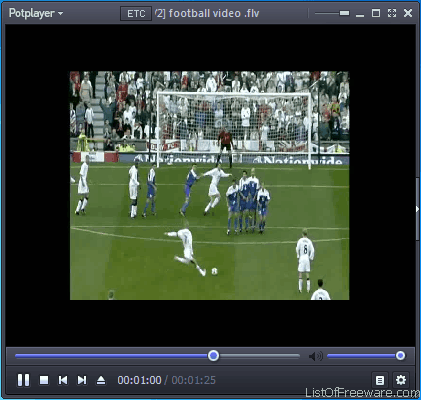Click the ETC format button

tap(136, 14)
